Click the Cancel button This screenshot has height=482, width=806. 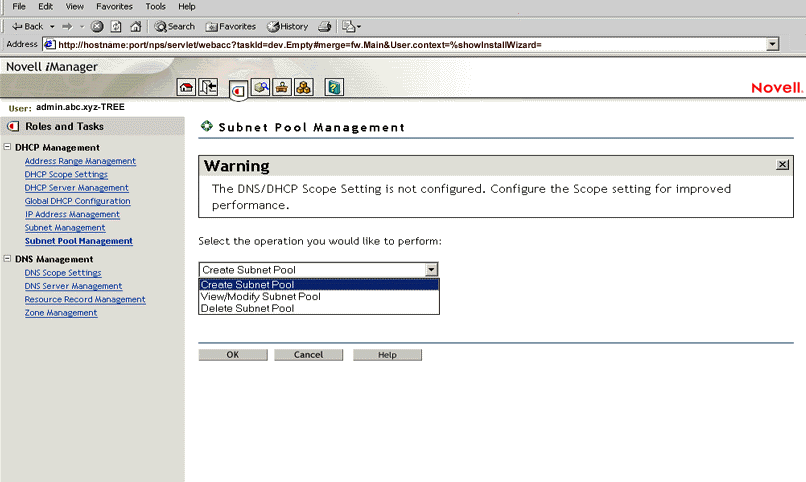(308, 355)
